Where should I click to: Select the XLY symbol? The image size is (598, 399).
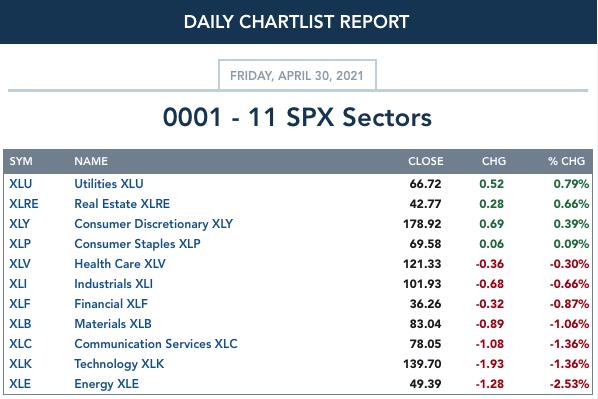pyautogui.click(x=19, y=224)
